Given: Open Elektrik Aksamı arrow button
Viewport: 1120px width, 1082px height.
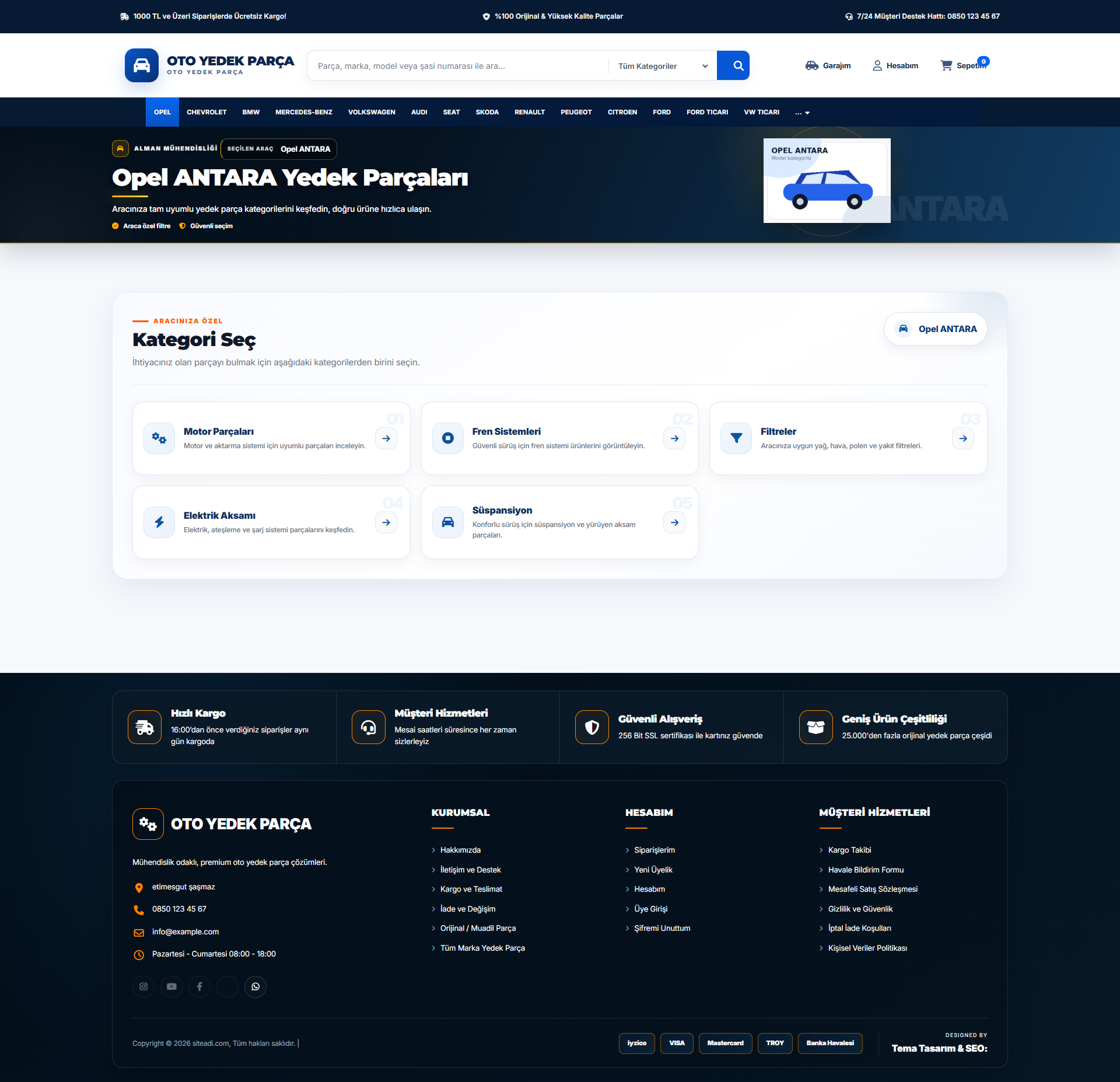Looking at the screenshot, I should click(386, 522).
